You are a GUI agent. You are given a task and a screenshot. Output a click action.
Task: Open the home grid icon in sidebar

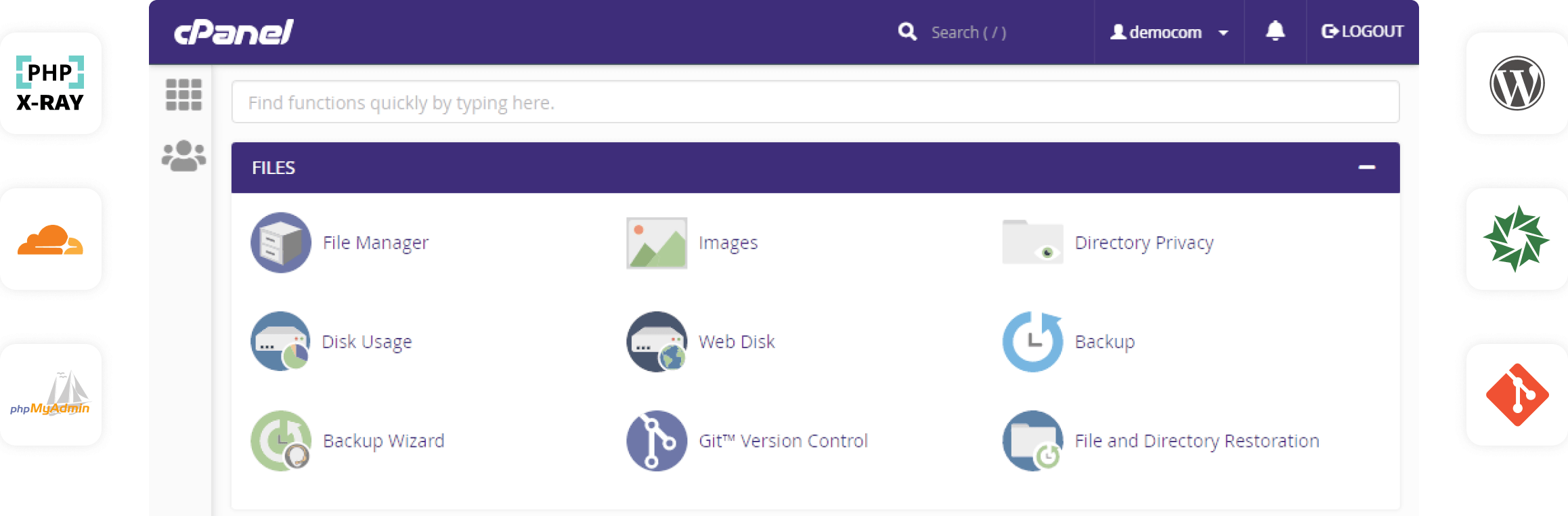pos(183,95)
